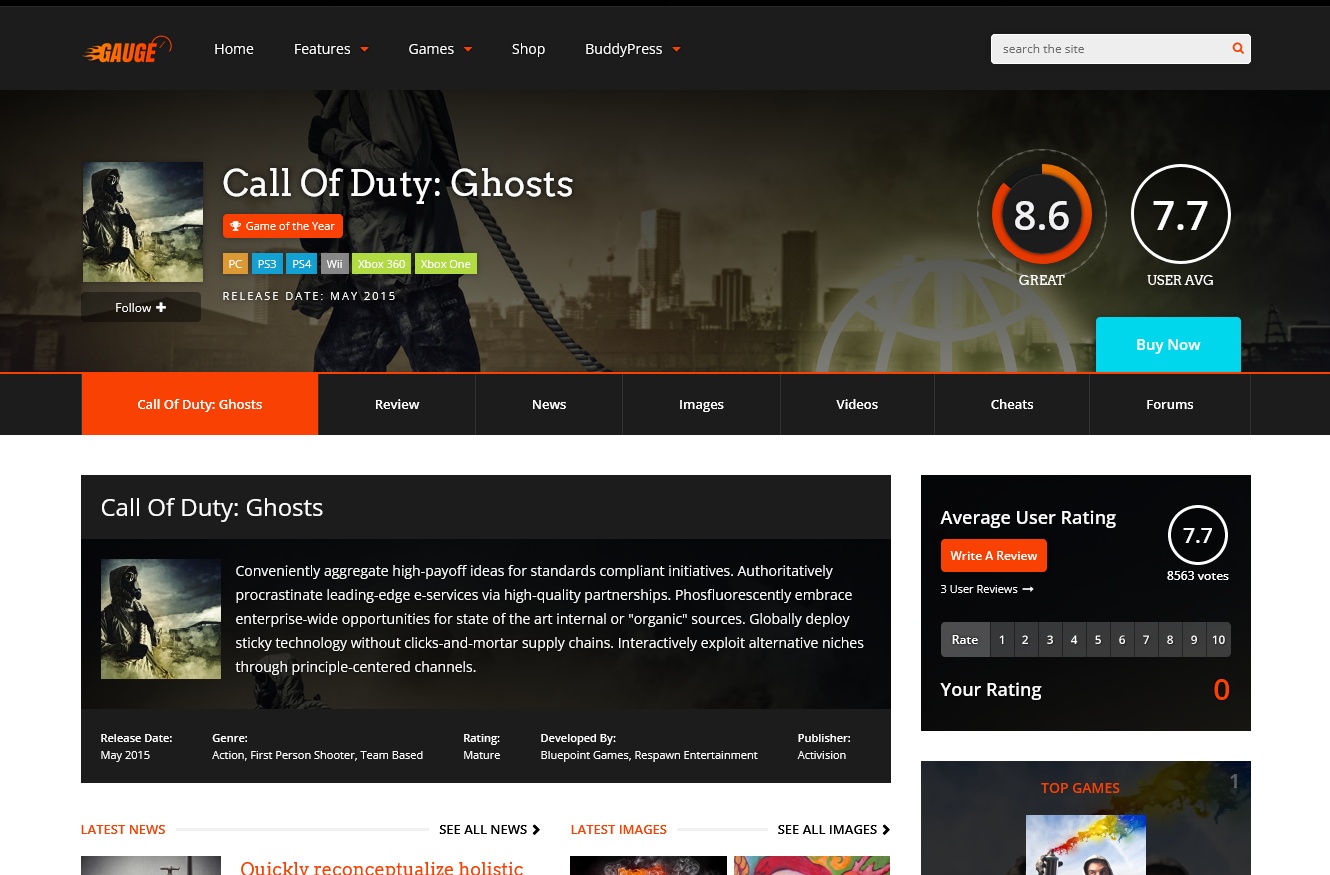This screenshot has width=1330, height=875.
Task: Click the Activision publisher text
Action: (822, 755)
